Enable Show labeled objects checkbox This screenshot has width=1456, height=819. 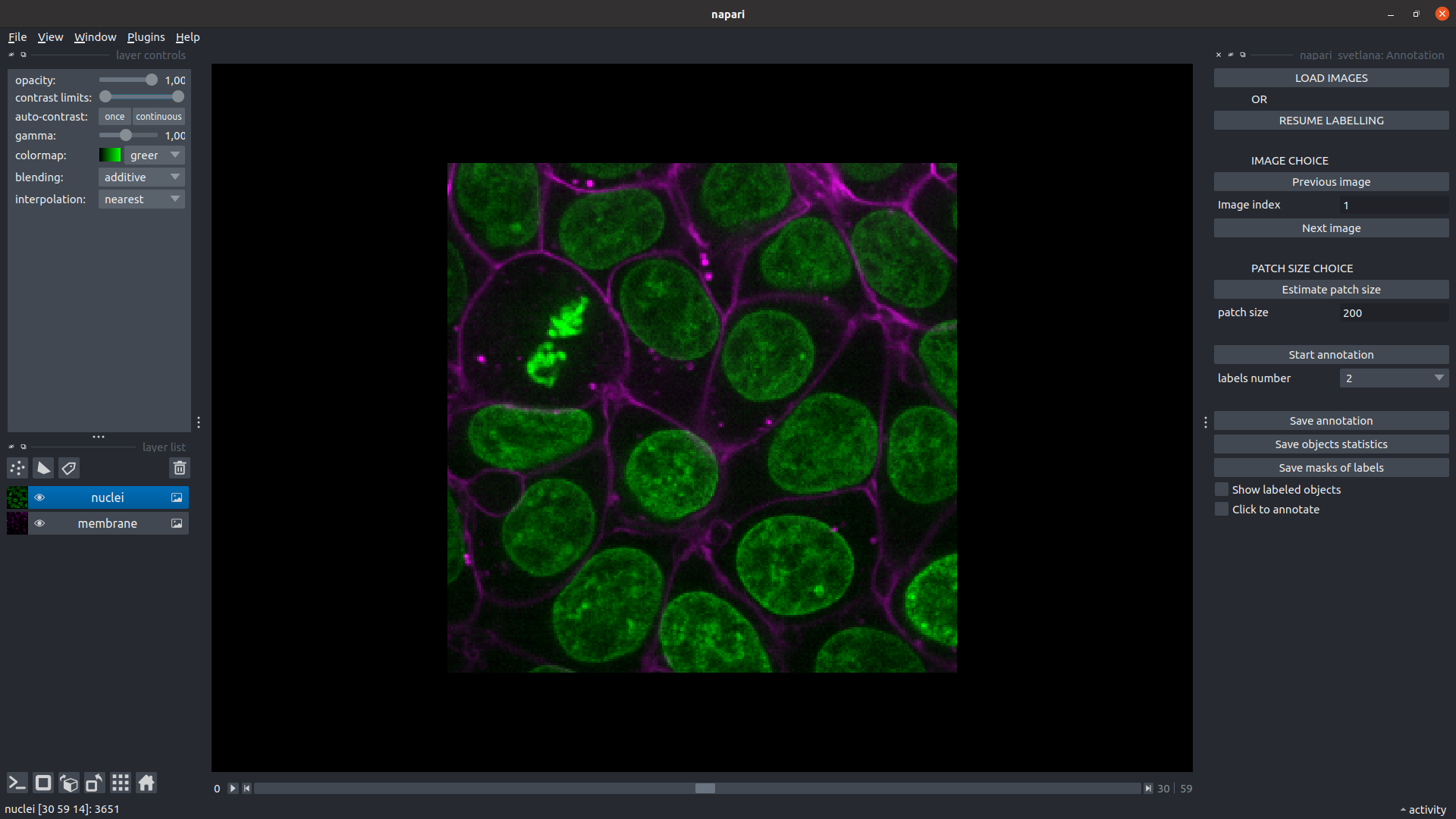click(1222, 490)
